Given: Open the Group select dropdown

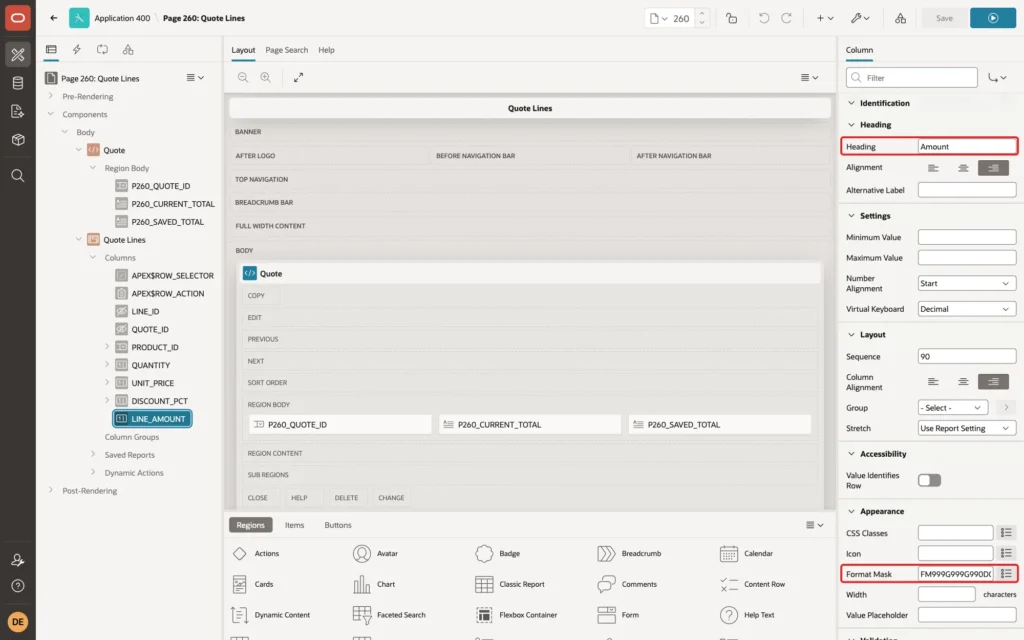Looking at the screenshot, I should tap(952, 408).
